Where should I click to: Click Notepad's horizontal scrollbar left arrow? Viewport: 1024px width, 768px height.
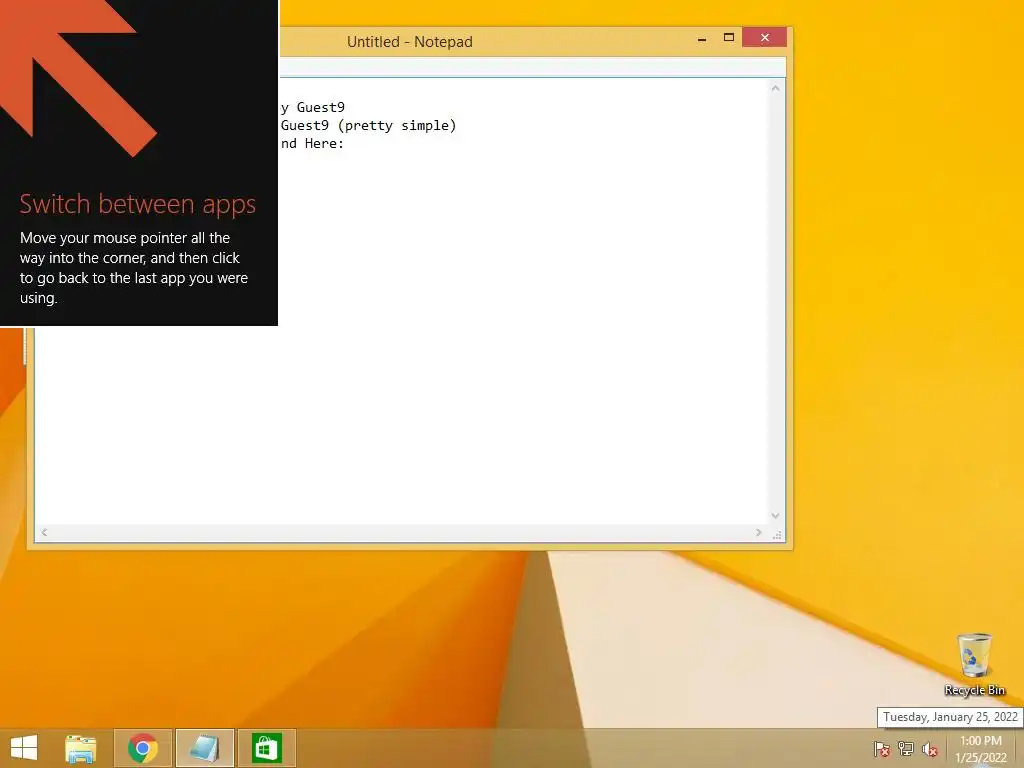[x=44, y=532]
